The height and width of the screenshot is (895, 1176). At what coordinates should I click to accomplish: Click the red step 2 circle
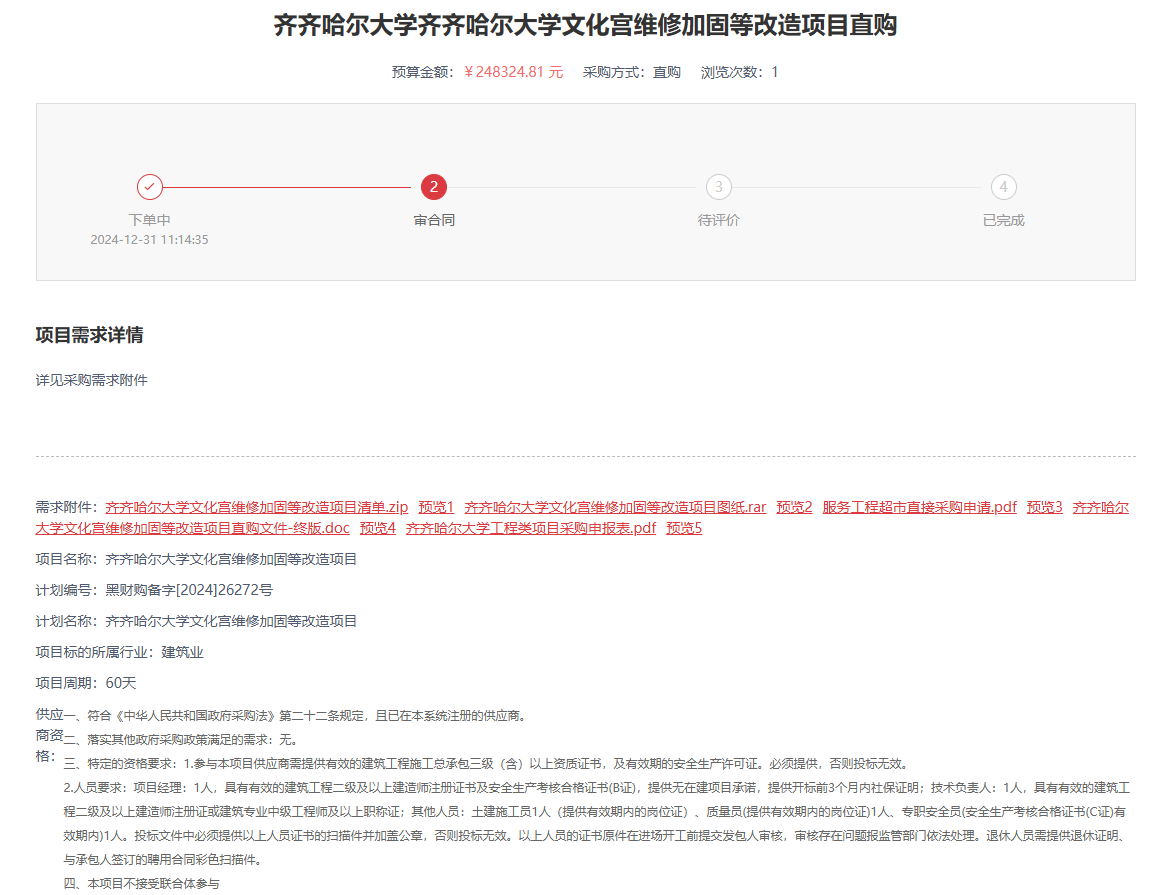[434, 187]
